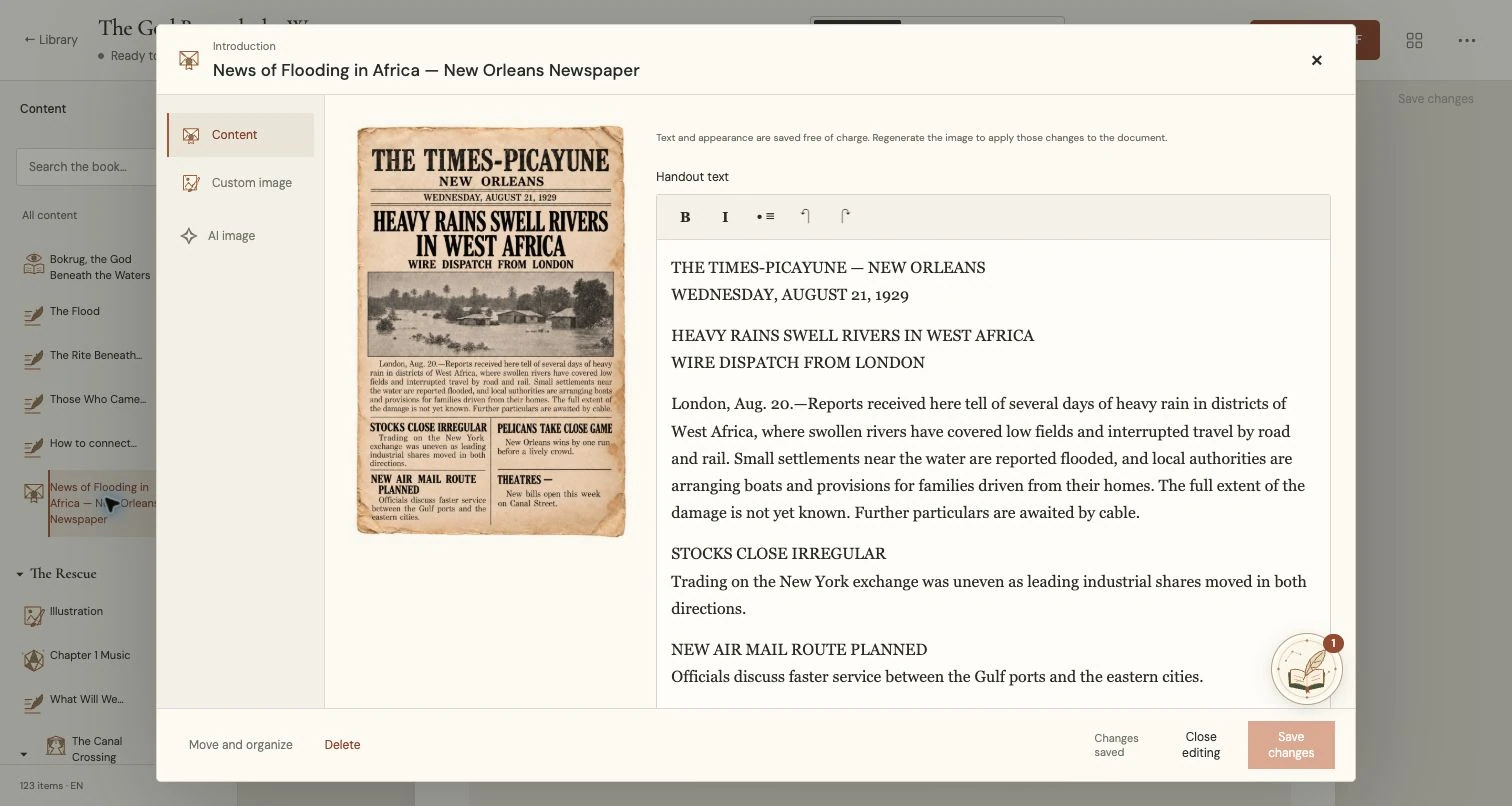The width and height of the screenshot is (1512, 806).
Task: Select What Will We... item
Action: [88, 700]
